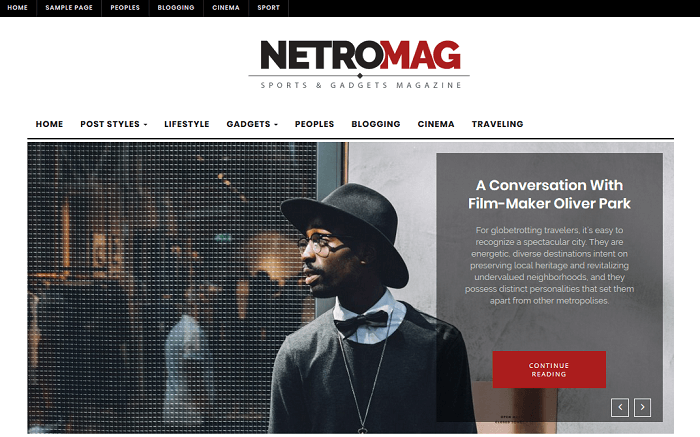700x437 pixels.
Task: Select Blogging in the top black bar
Action: click(x=176, y=8)
